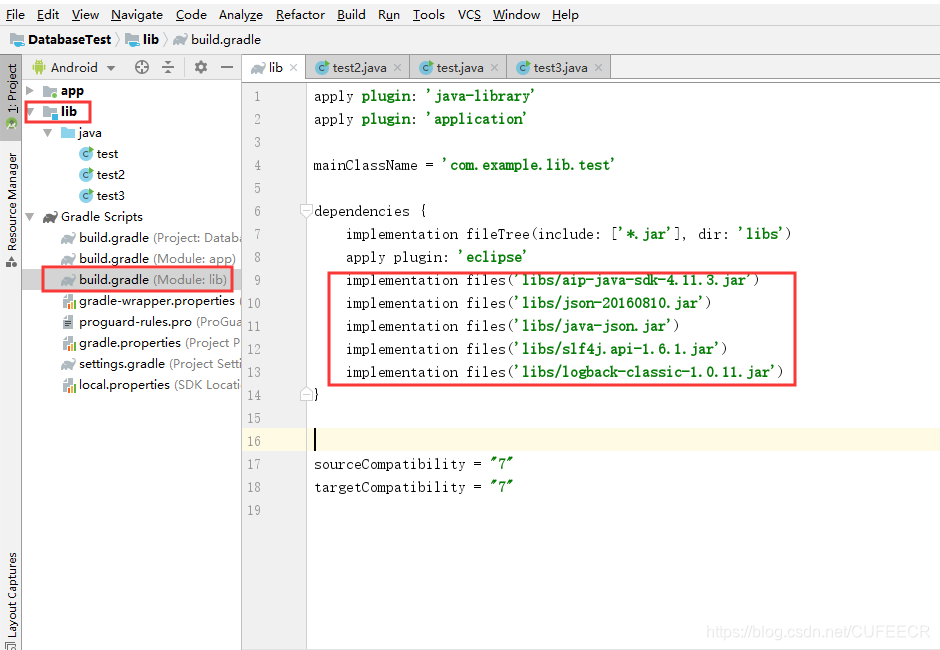The width and height of the screenshot is (940, 650).
Task: Open local.properties file
Action: click(x=150, y=384)
